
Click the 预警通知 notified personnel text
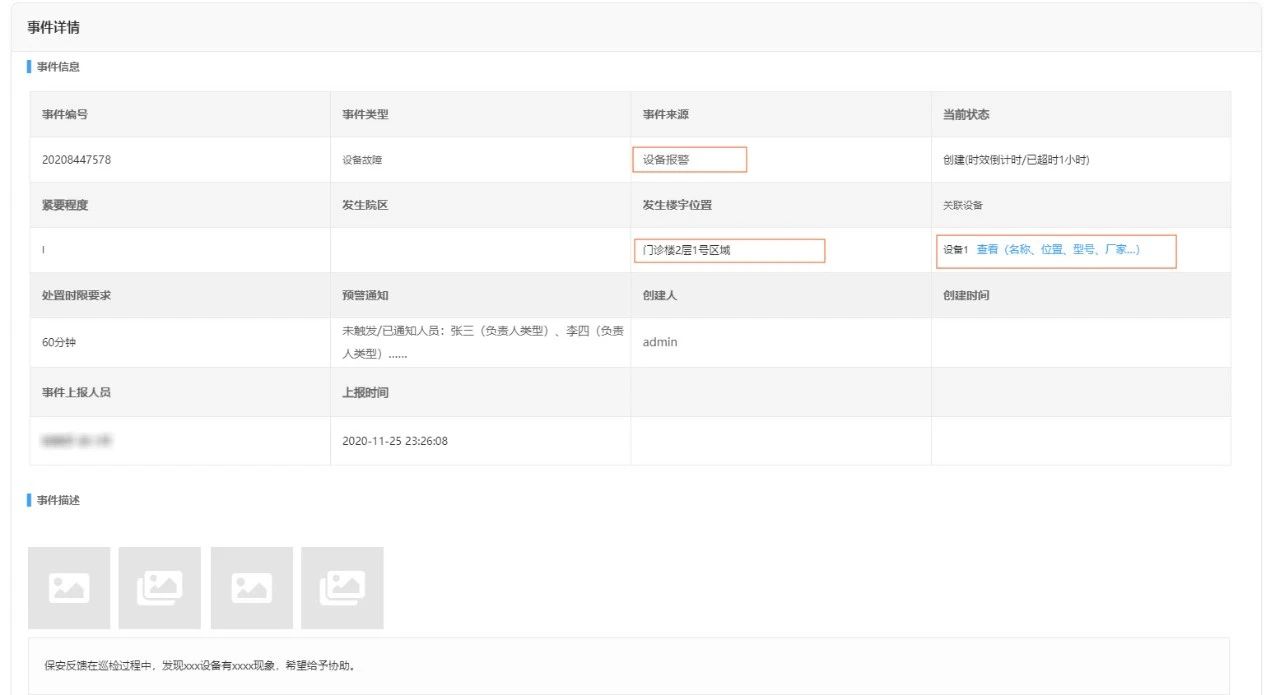483,342
